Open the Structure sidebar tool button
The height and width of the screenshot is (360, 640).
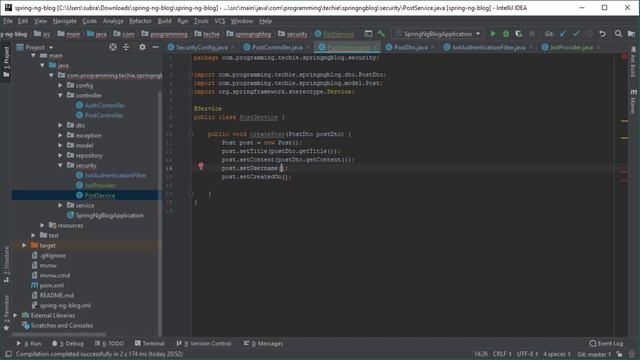(x=6, y=264)
